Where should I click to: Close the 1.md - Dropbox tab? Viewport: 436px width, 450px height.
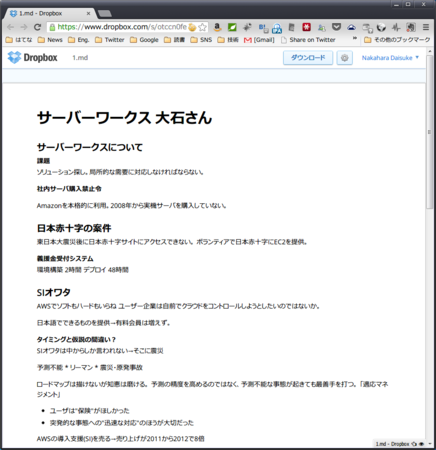(x=88, y=13)
